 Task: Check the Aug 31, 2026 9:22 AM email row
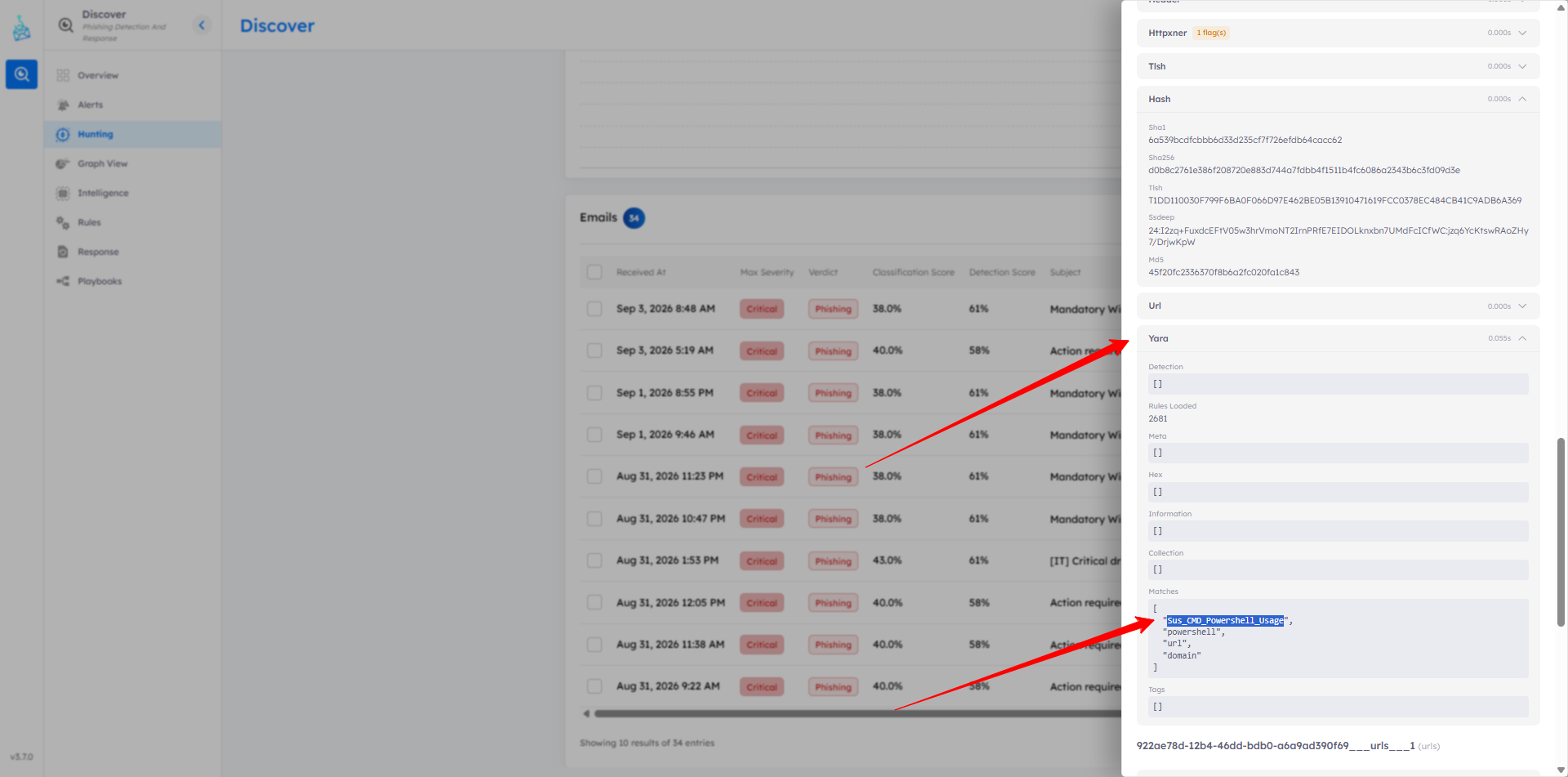click(595, 686)
